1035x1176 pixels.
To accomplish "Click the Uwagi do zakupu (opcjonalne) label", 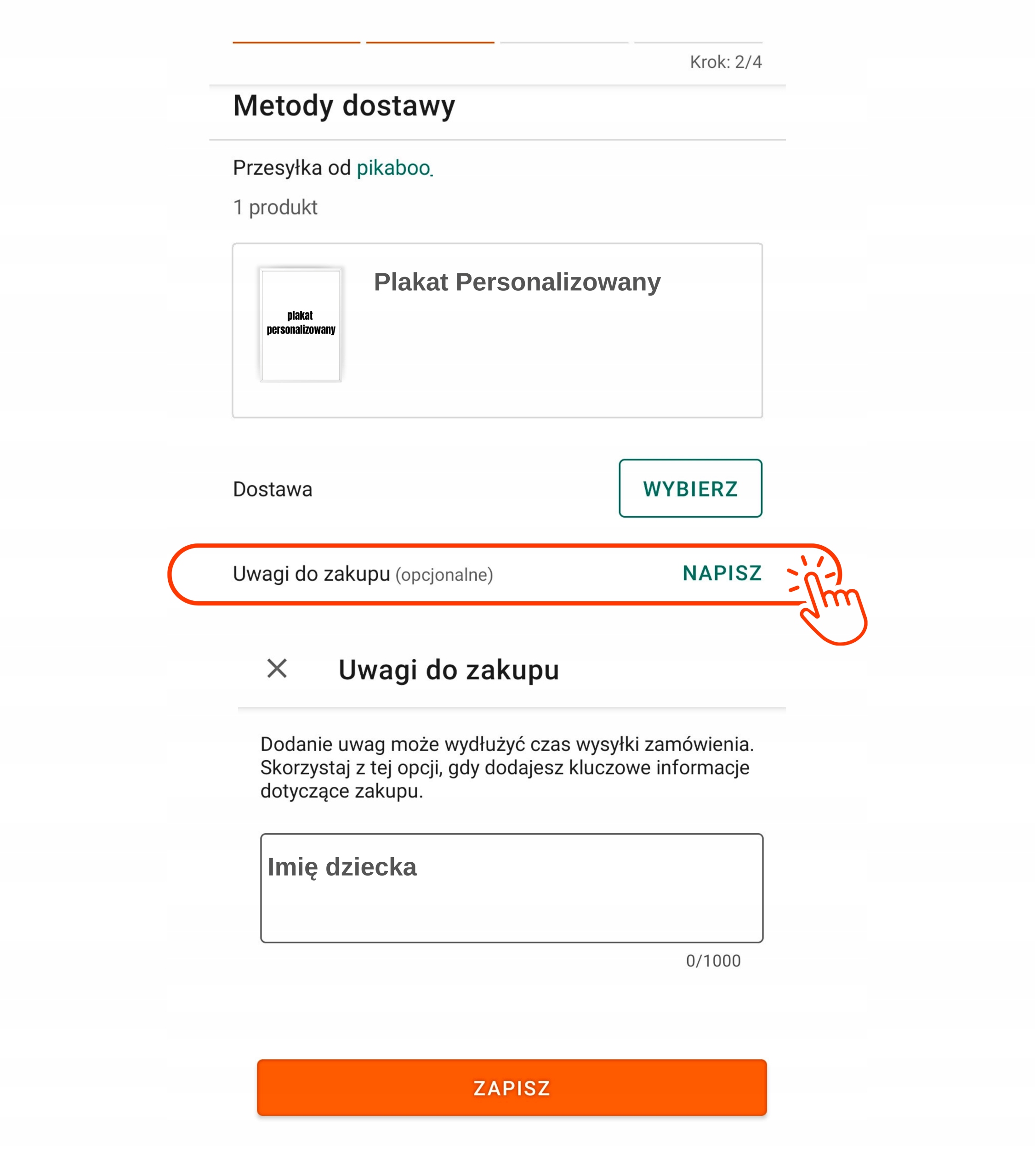I will tap(363, 574).
